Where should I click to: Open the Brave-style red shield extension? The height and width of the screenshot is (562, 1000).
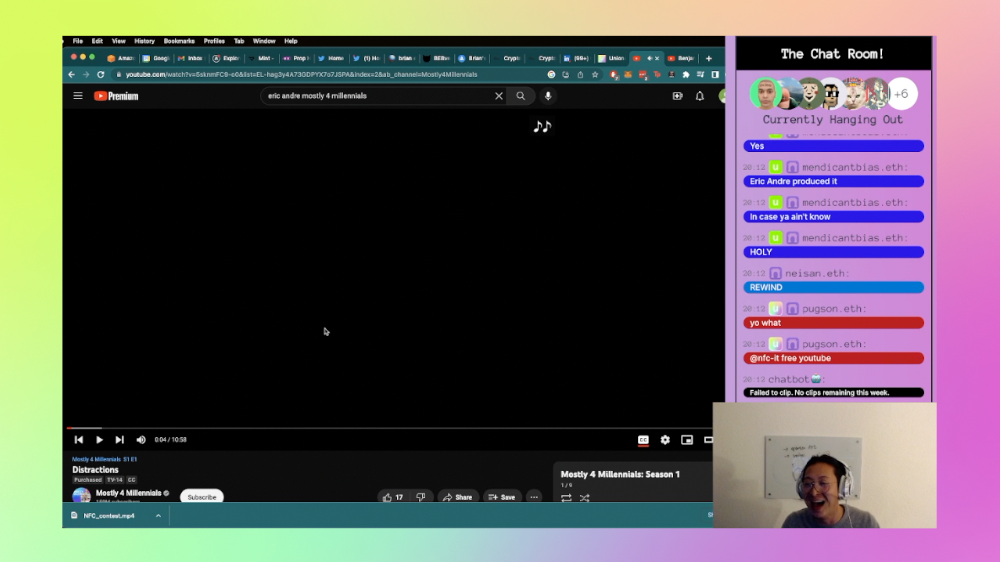[x=614, y=75]
